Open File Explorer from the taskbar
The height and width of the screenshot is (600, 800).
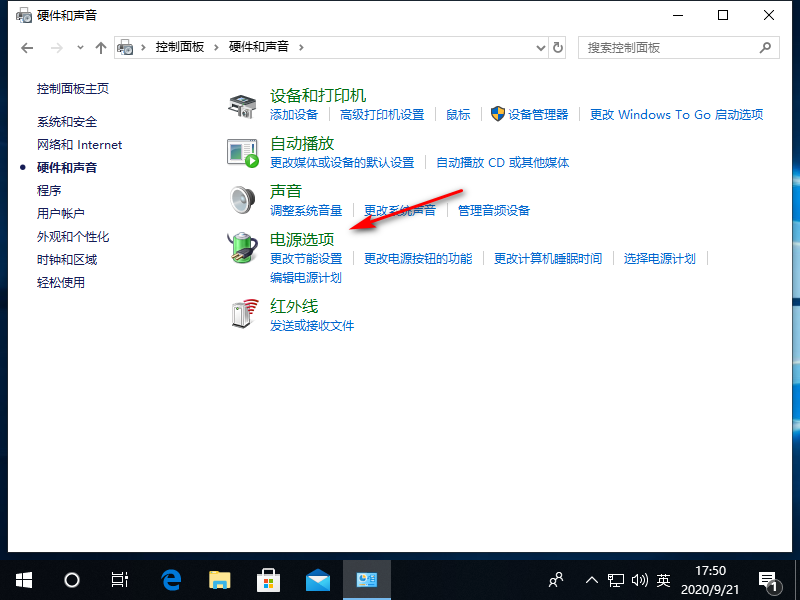click(x=220, y=579)
